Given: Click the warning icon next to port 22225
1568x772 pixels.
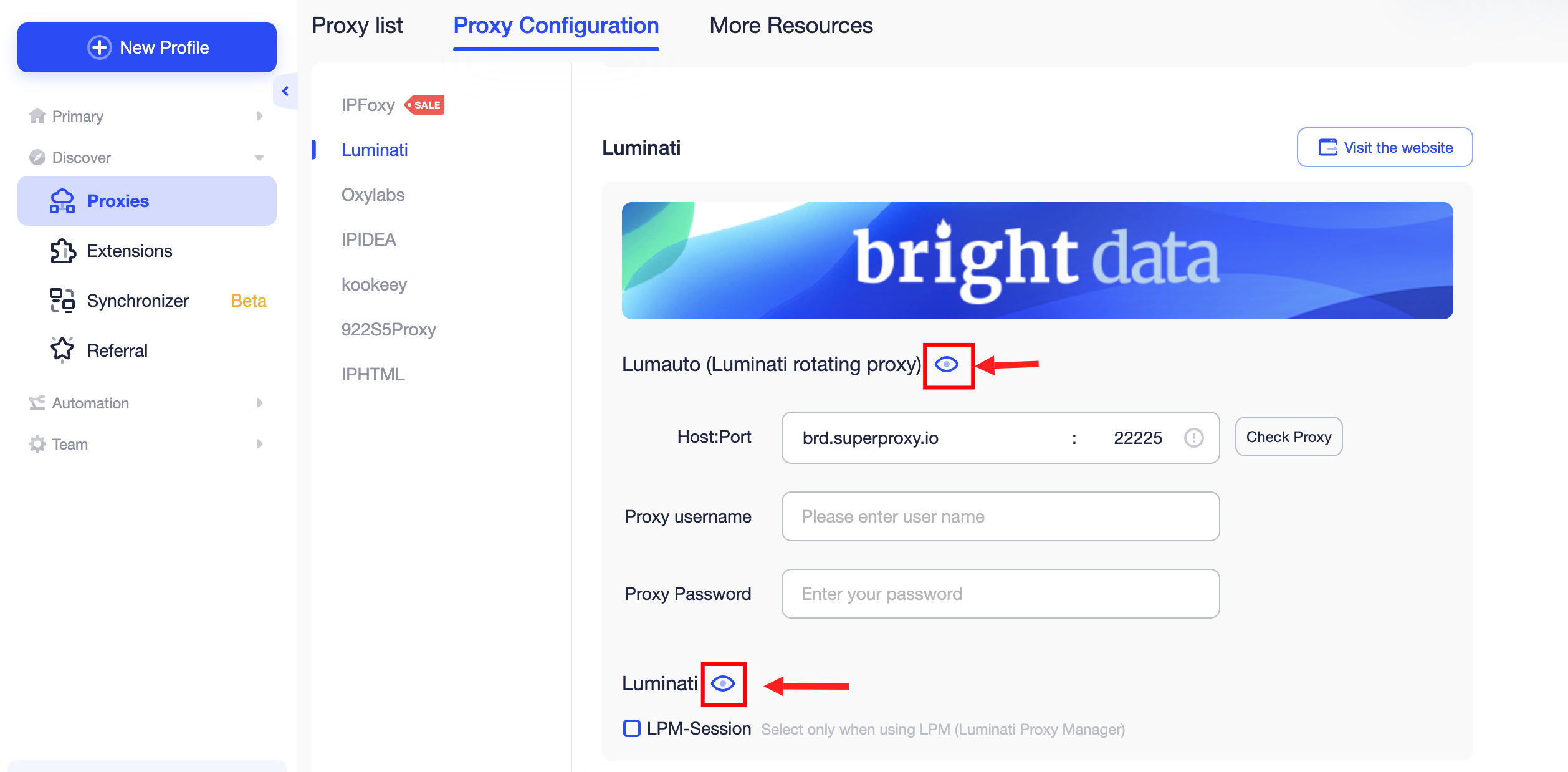Looking at the screenshot, I should 1193,437.
